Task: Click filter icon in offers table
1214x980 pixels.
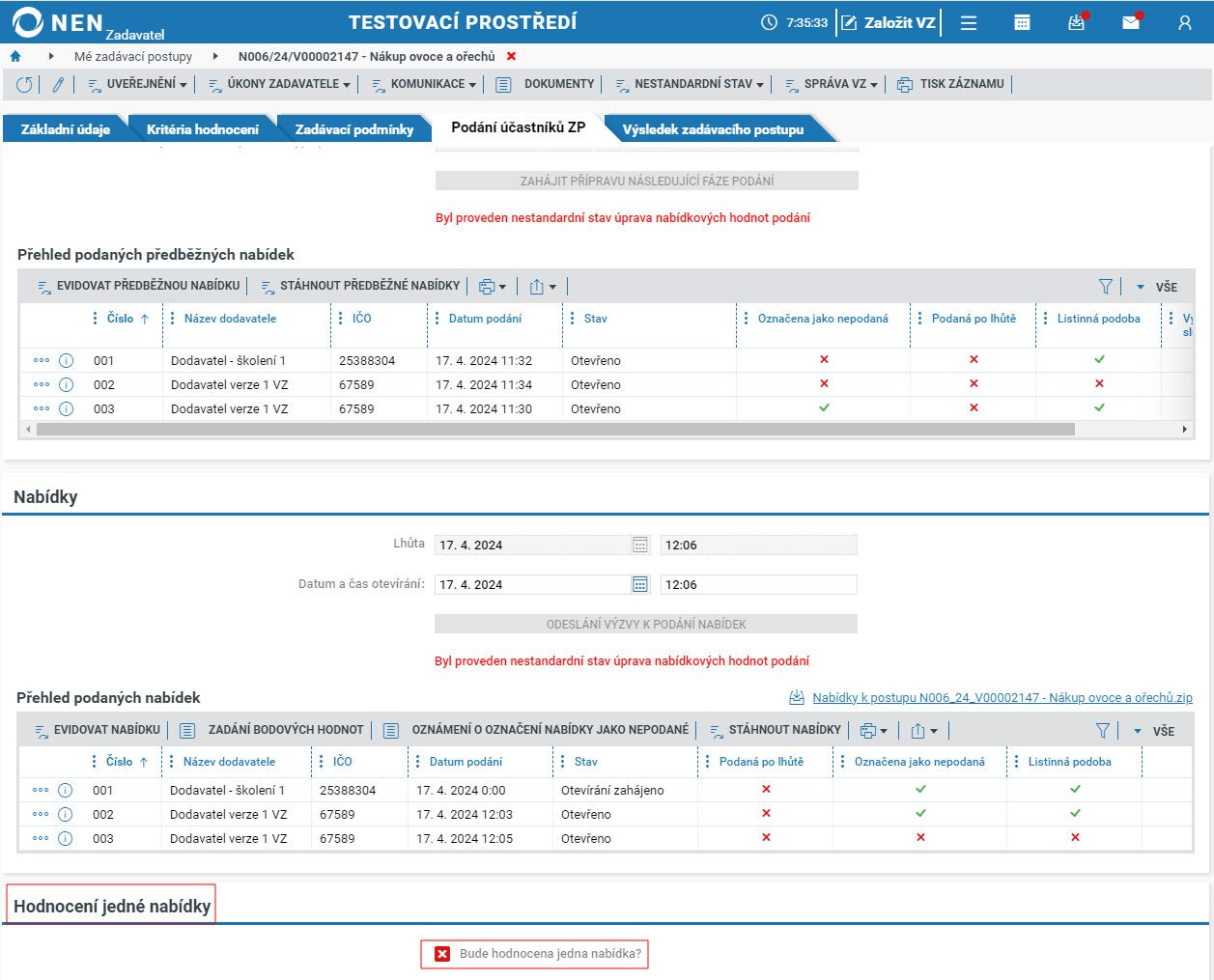Action: pyautogui.click(x=1103, y=731)
